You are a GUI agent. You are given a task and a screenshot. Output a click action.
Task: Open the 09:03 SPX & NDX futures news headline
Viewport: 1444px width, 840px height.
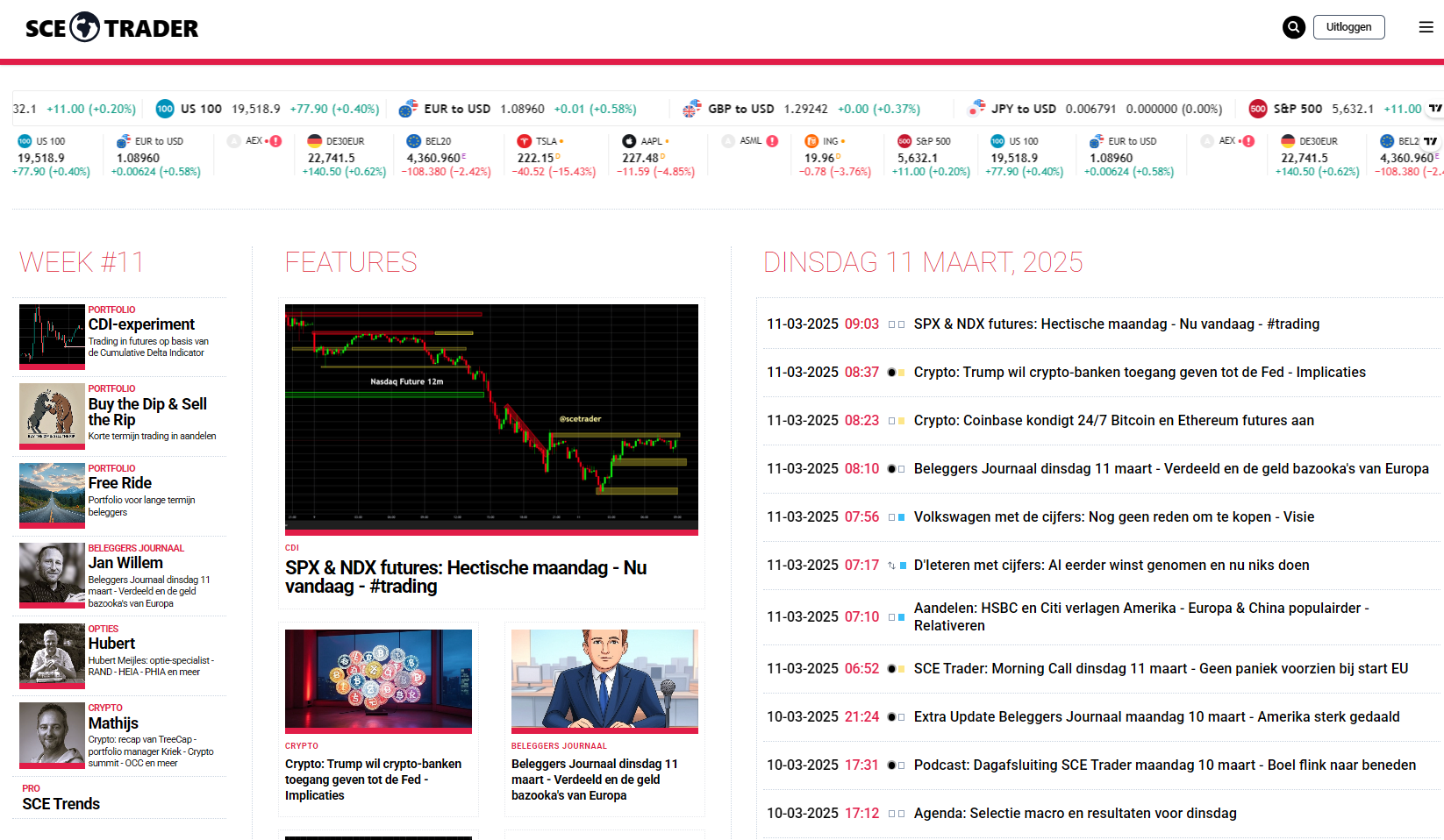pos(1117,324)
